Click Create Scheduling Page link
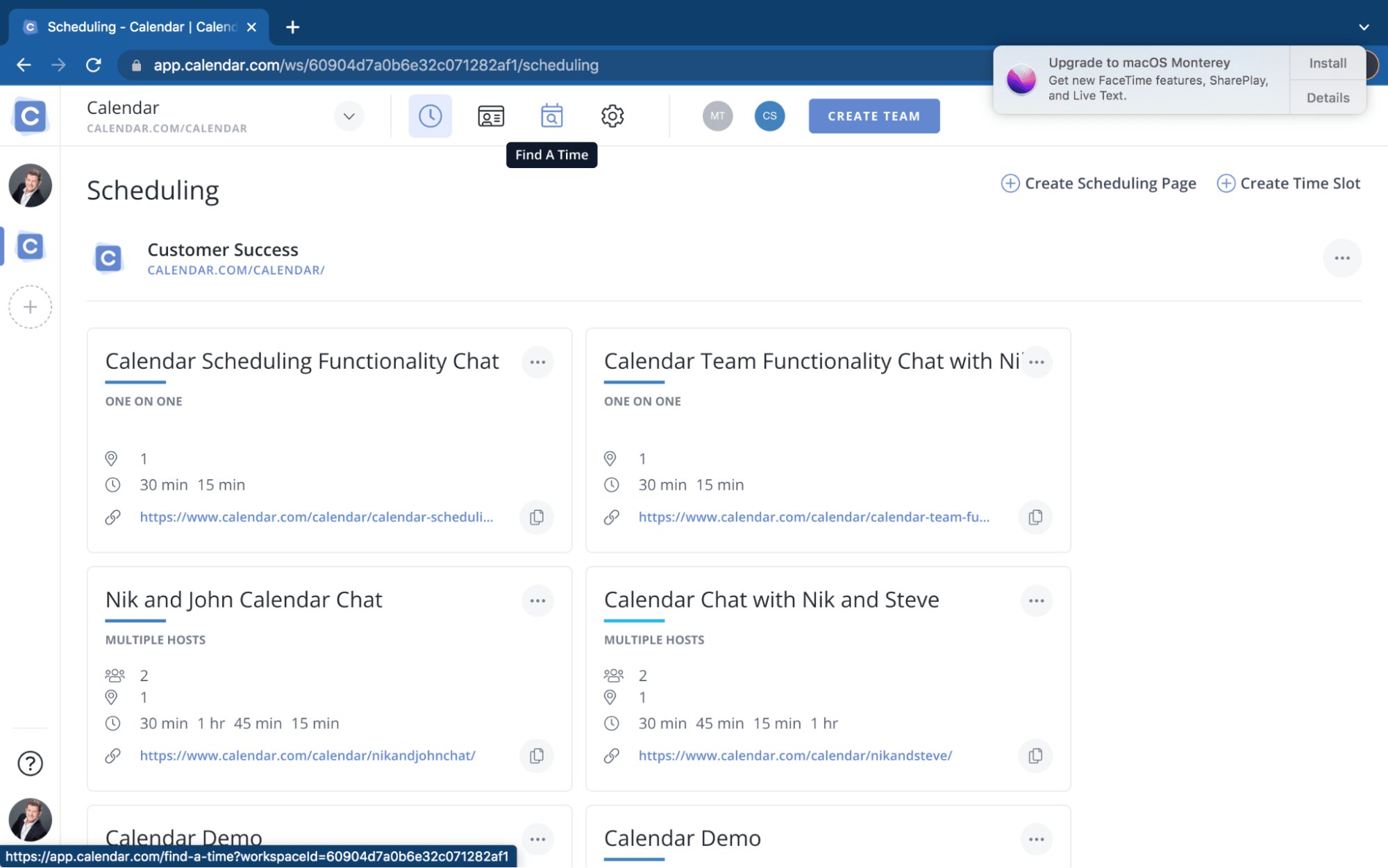The height and width of the screenshot is (868, 1388). pyautogui.click(x=1098, y=183)
